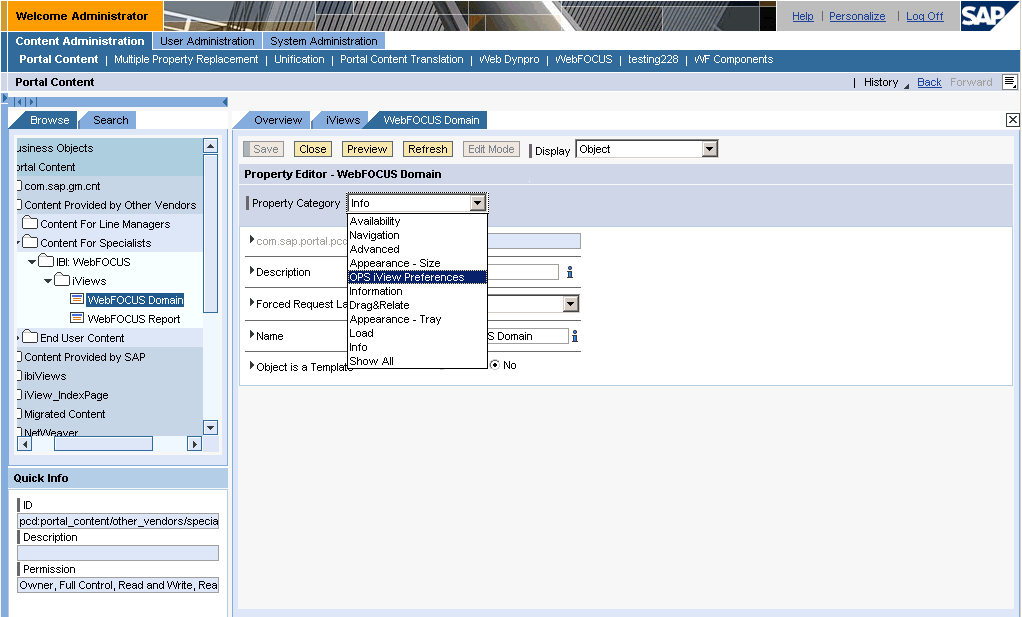This screenshot has height=617, width=1022.
Task: Click the Log Off link
Action: point(925,16)
